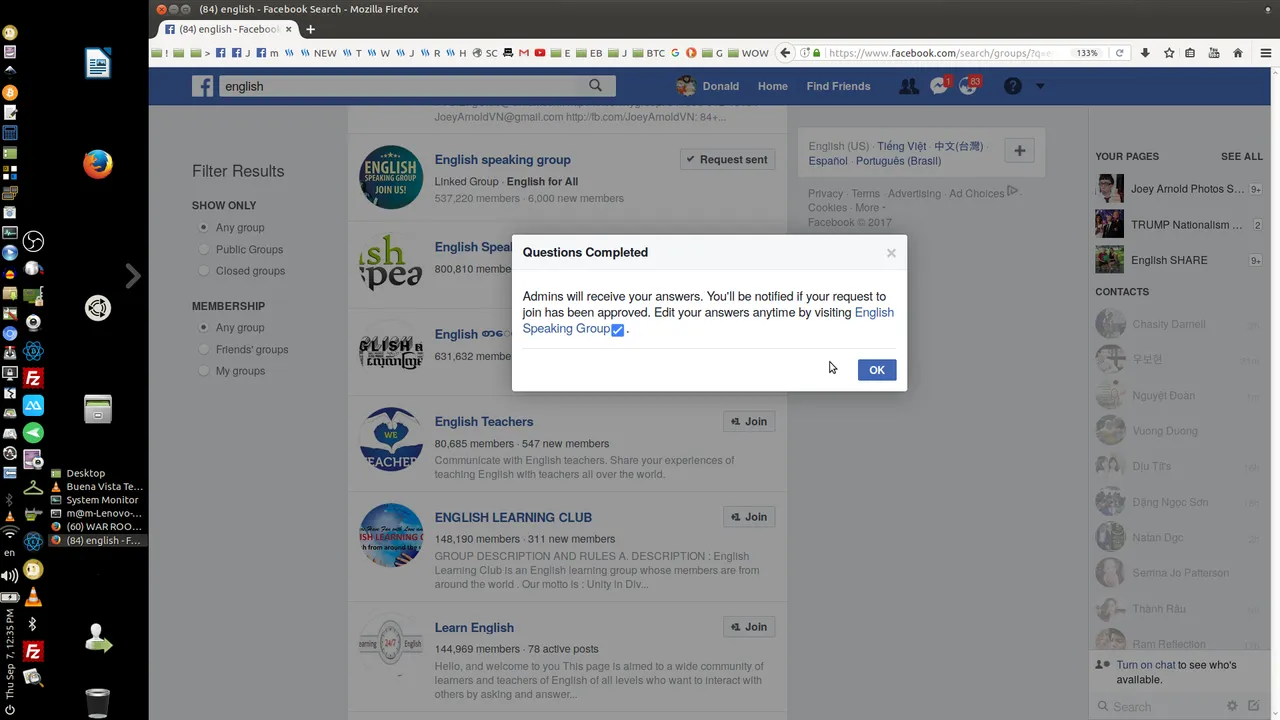Select the (84) english - Facebook tab

pyautogui.click(x=227, y=29)
